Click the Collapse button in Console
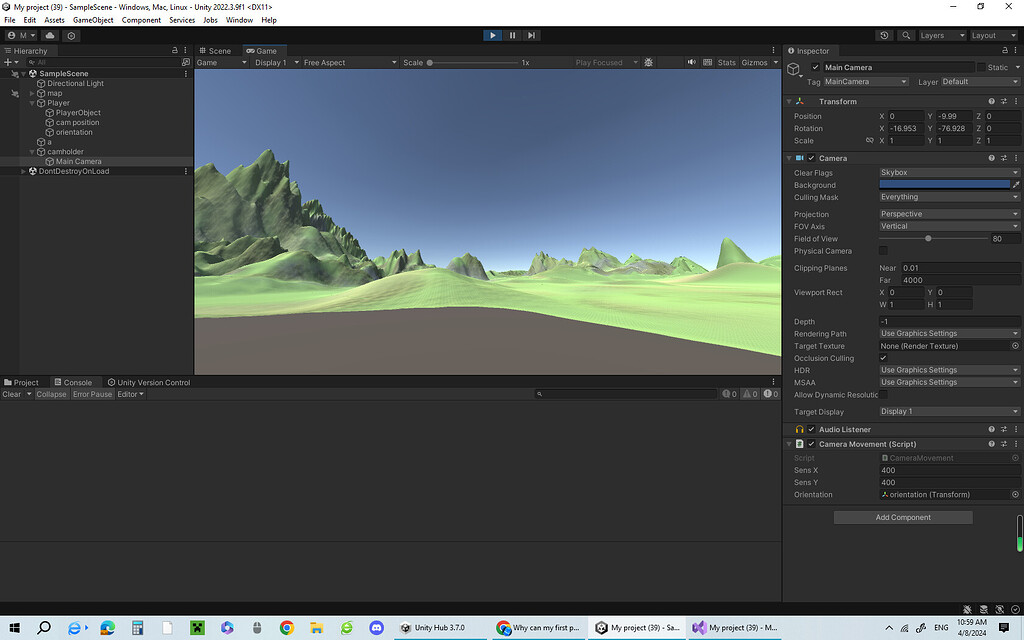This screenshot has width=1024, height=640. pos(51,394)
